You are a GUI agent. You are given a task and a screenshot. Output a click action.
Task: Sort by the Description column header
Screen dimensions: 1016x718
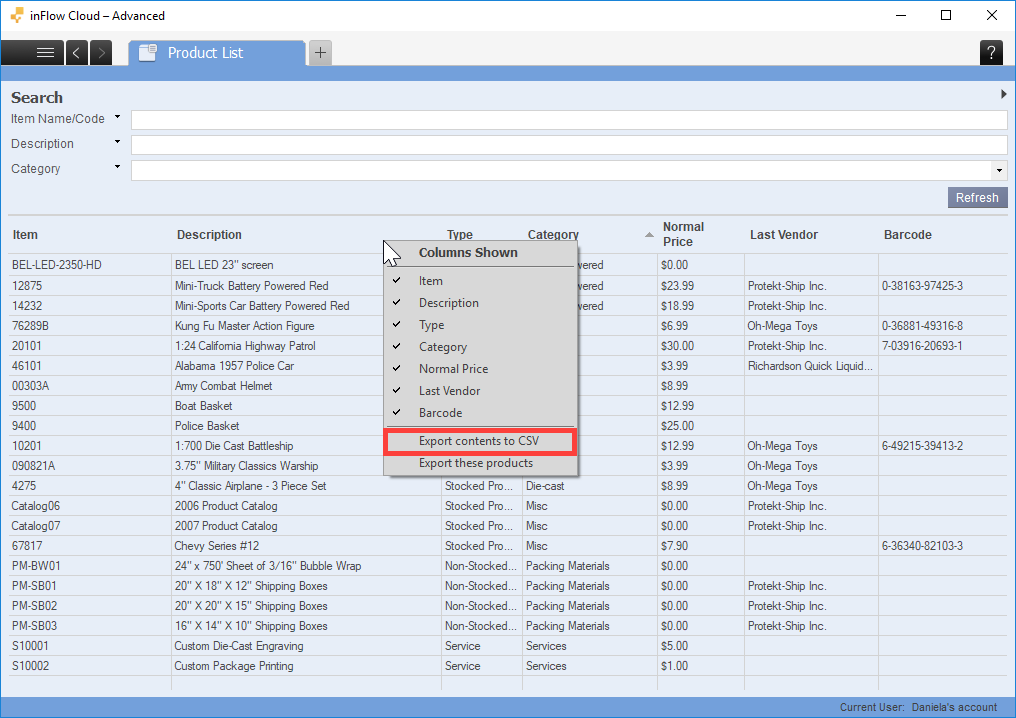[x=209, y=235]
